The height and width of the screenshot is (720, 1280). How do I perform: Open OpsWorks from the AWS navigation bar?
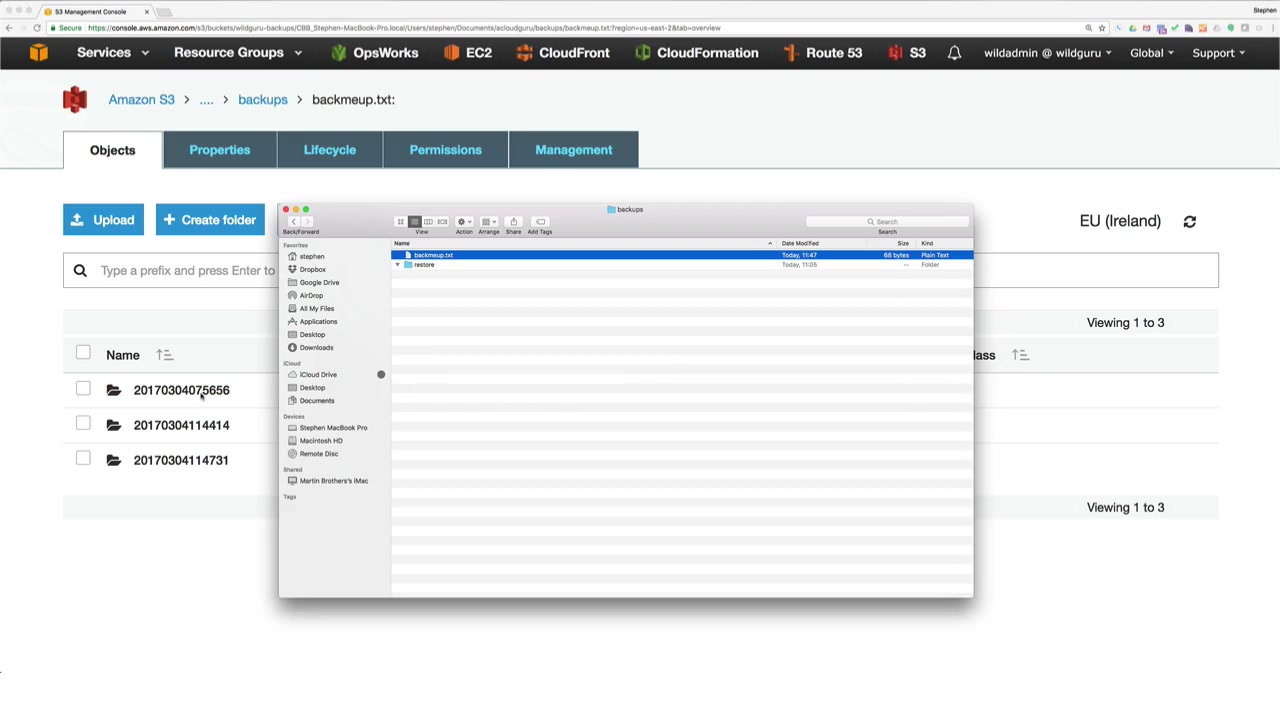(374, 53)
